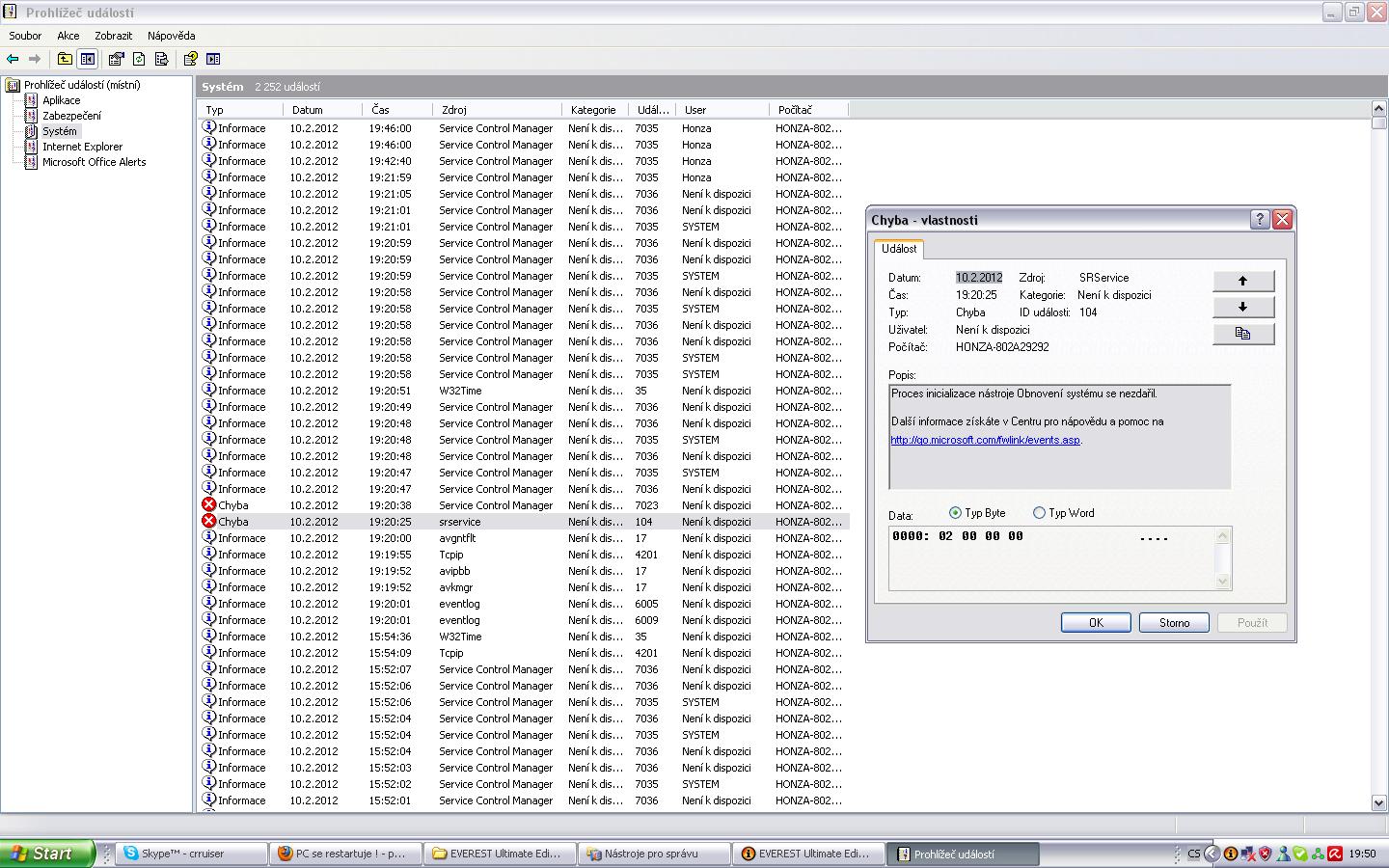Copy event details with the copy button
This screenshot has height=868, width=1389.
coord(1242,334)
